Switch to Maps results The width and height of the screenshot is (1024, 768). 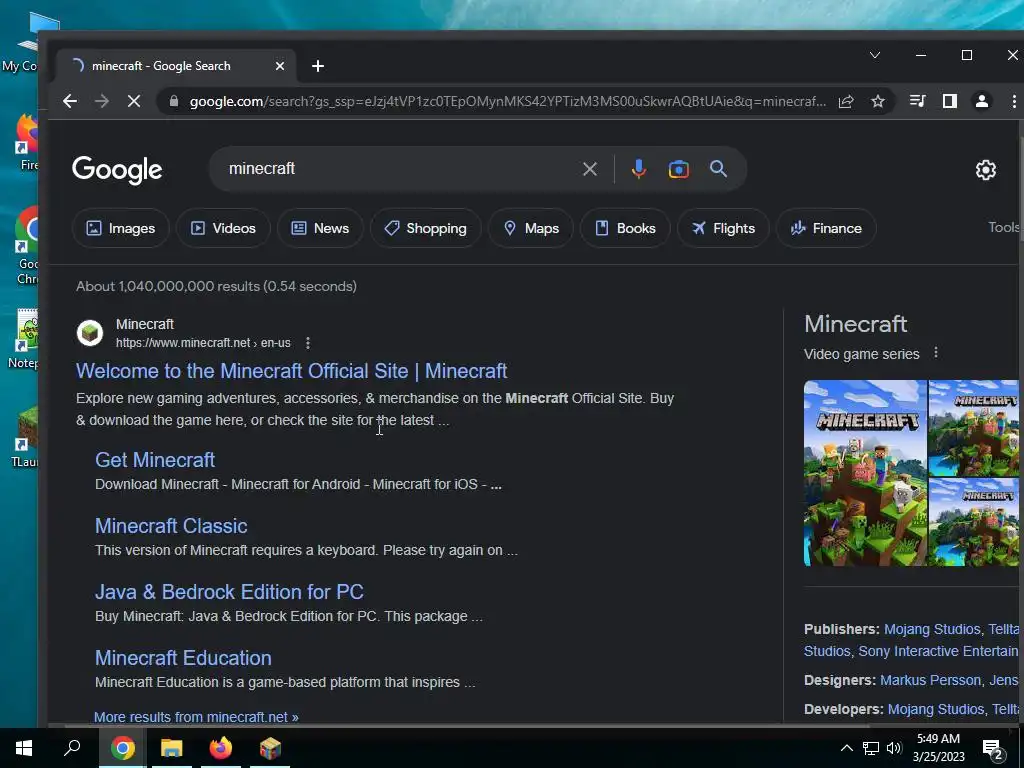531,228
